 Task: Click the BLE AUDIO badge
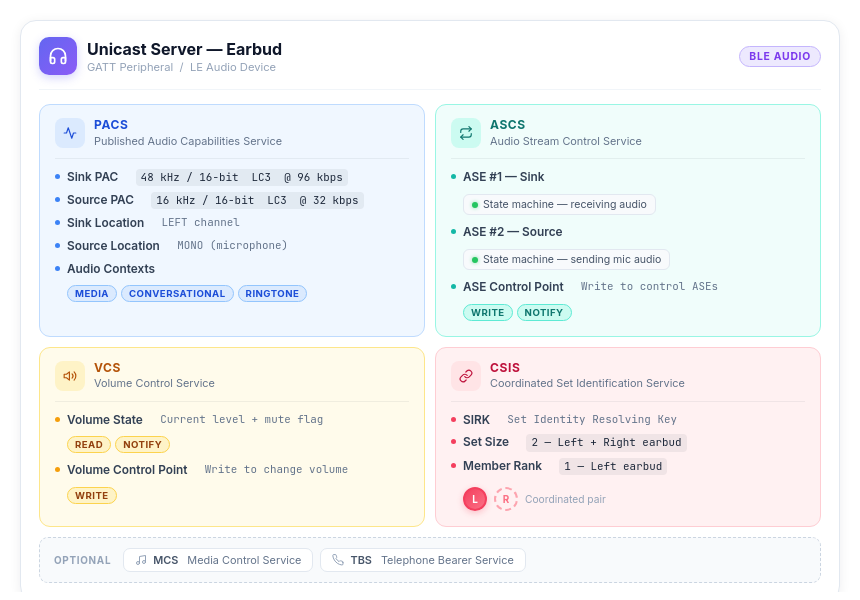779,56
